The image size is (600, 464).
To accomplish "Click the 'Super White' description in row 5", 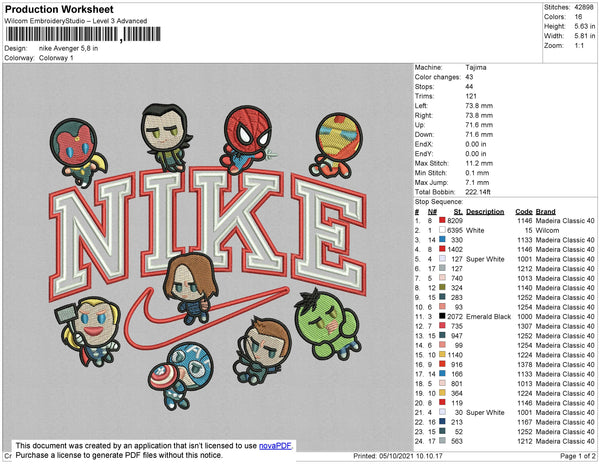I will coord(485,259).
